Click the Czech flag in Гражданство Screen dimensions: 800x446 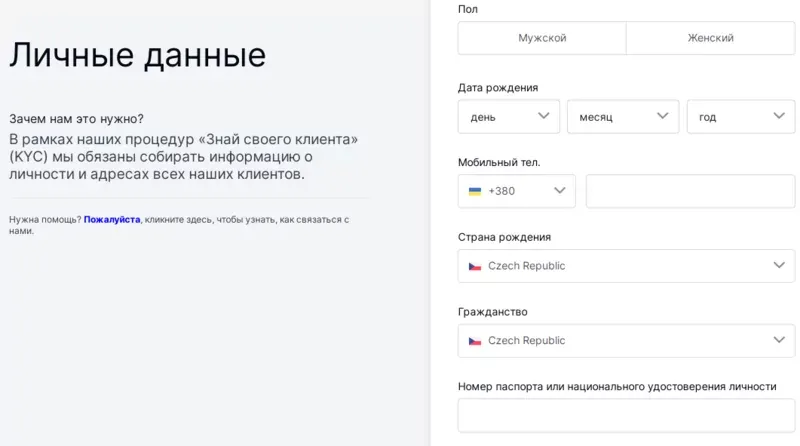(475, 341)
